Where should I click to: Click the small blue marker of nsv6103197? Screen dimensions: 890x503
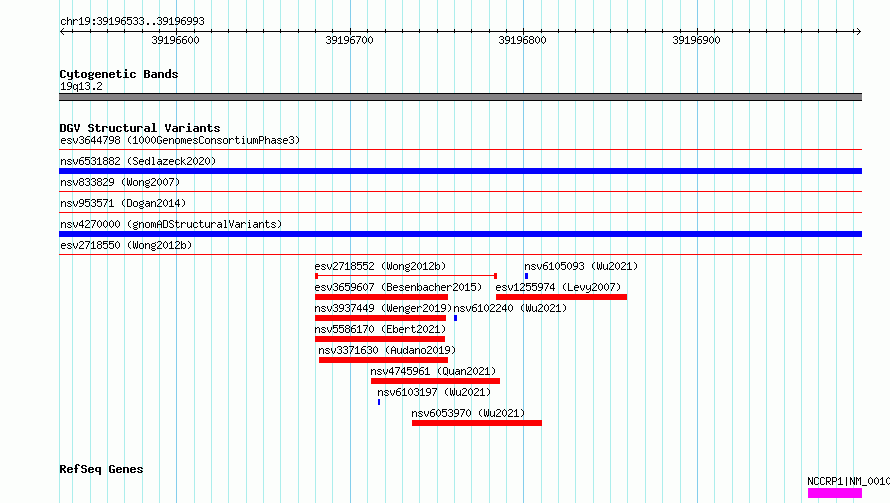[x=379, y=402]
